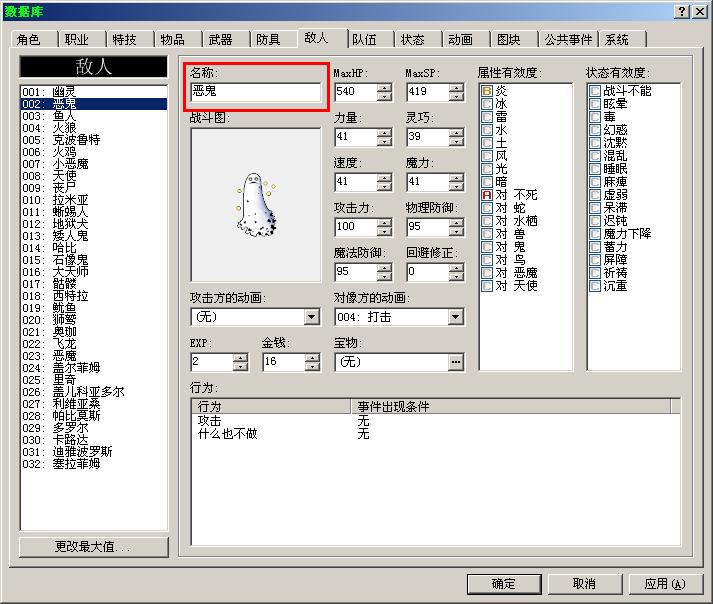The image size is (713, 604).
Task: Toggle 幻惑 state efficiency box
Action: [595, 130]
